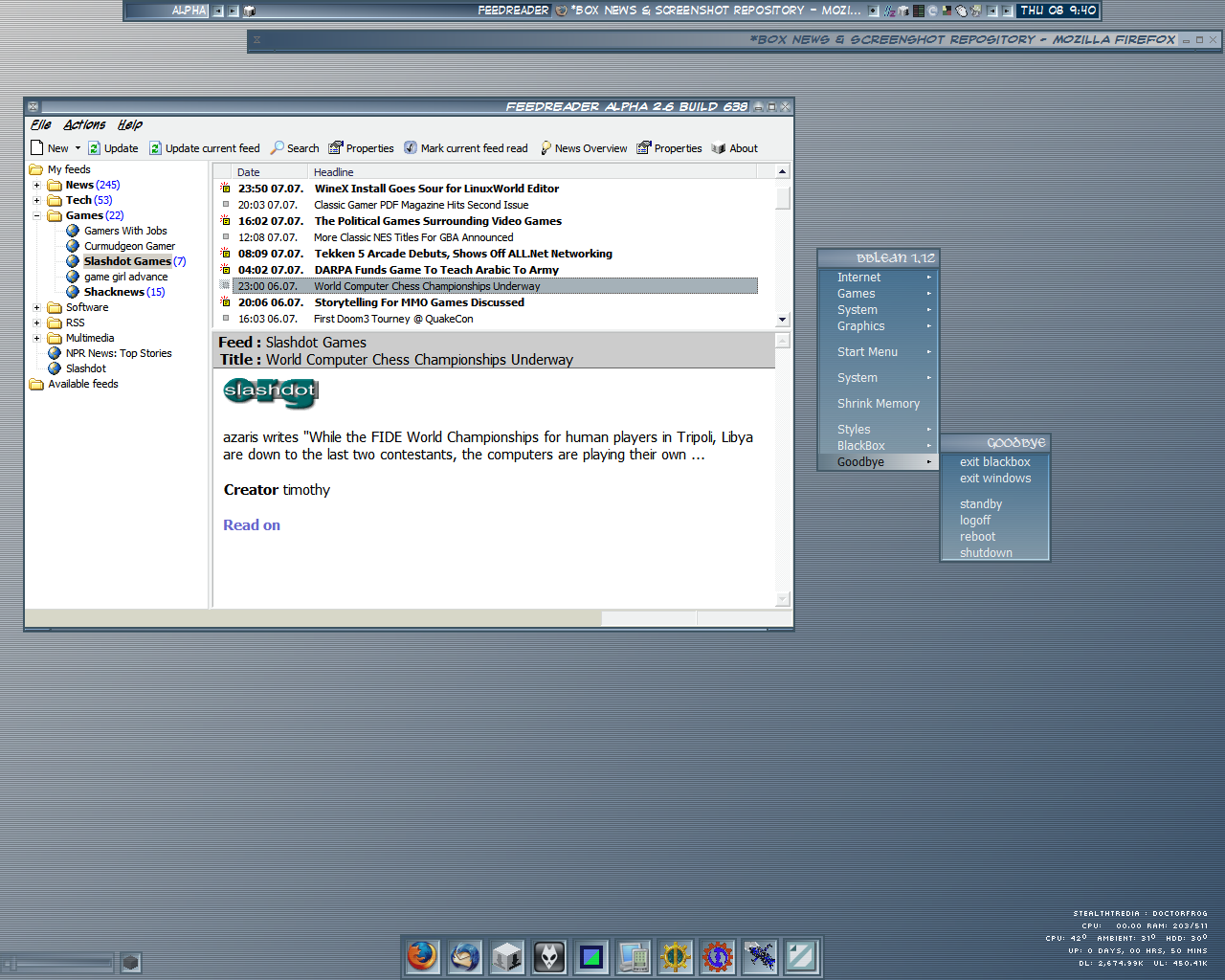1225x980 pixels.
Task: Select the Shacknews feed
Action: pos(114,292)
